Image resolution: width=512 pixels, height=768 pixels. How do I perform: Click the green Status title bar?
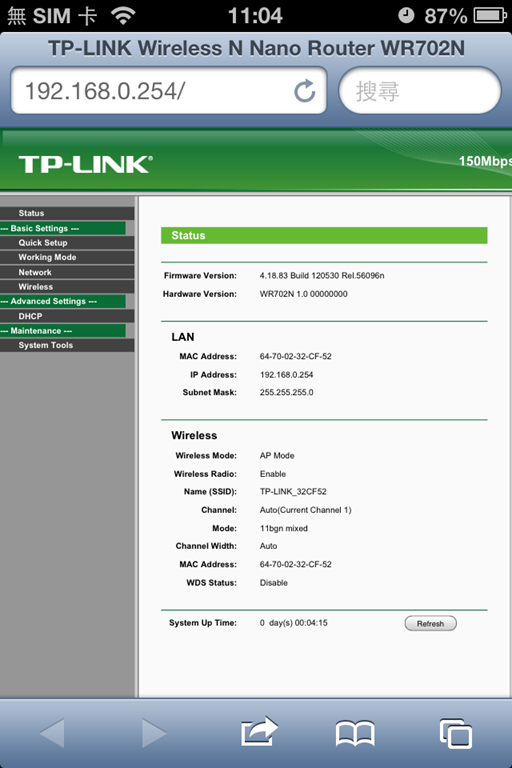pos(324,235)
